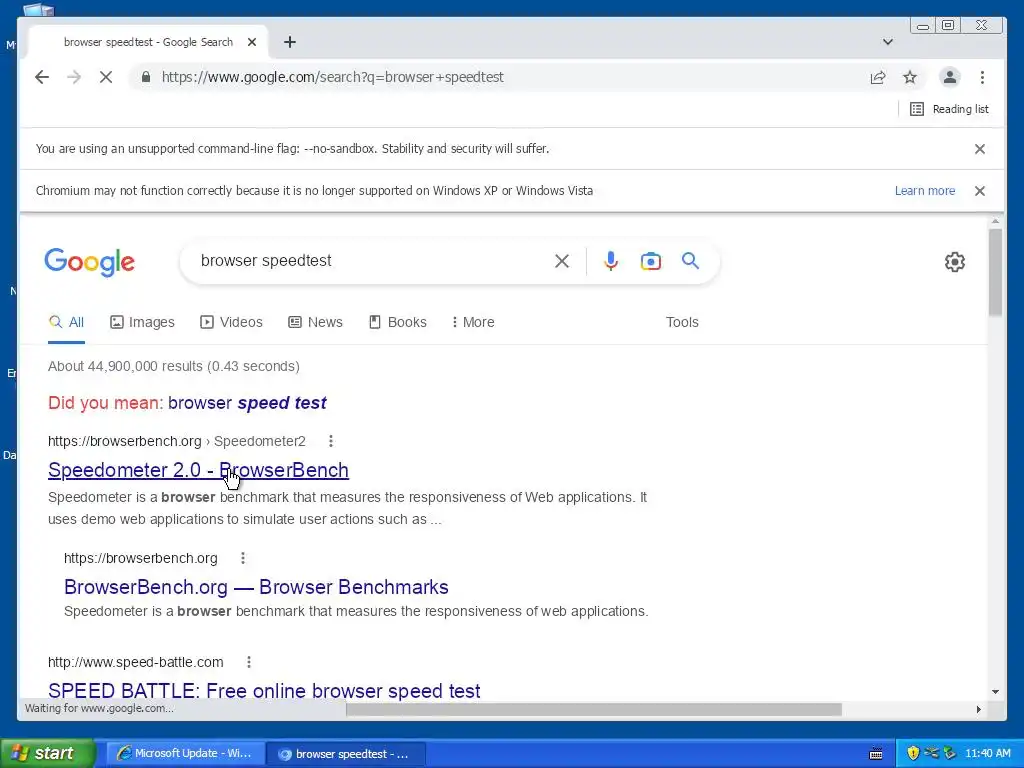Open the Chromium three-dot menu

(x=982, y=77)
